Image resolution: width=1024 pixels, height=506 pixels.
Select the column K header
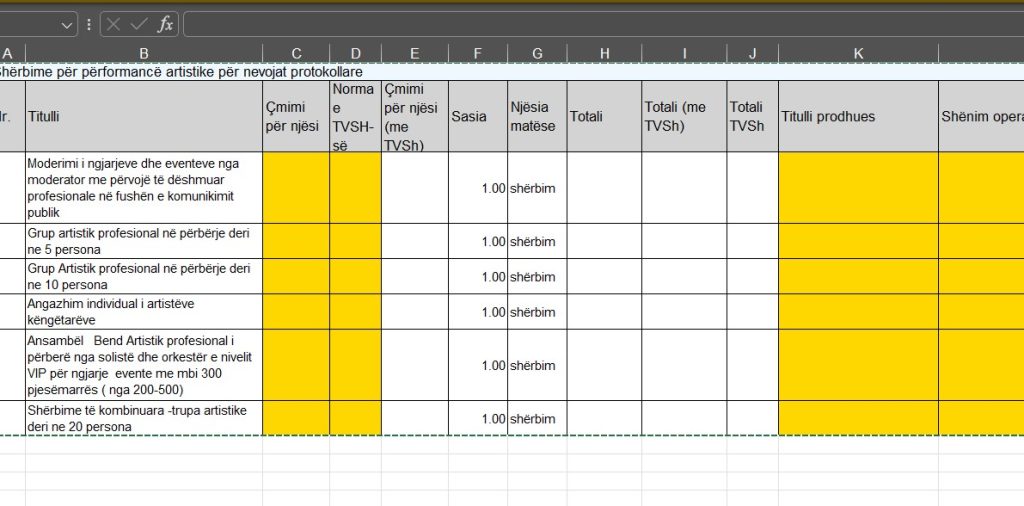click(858, 53)
